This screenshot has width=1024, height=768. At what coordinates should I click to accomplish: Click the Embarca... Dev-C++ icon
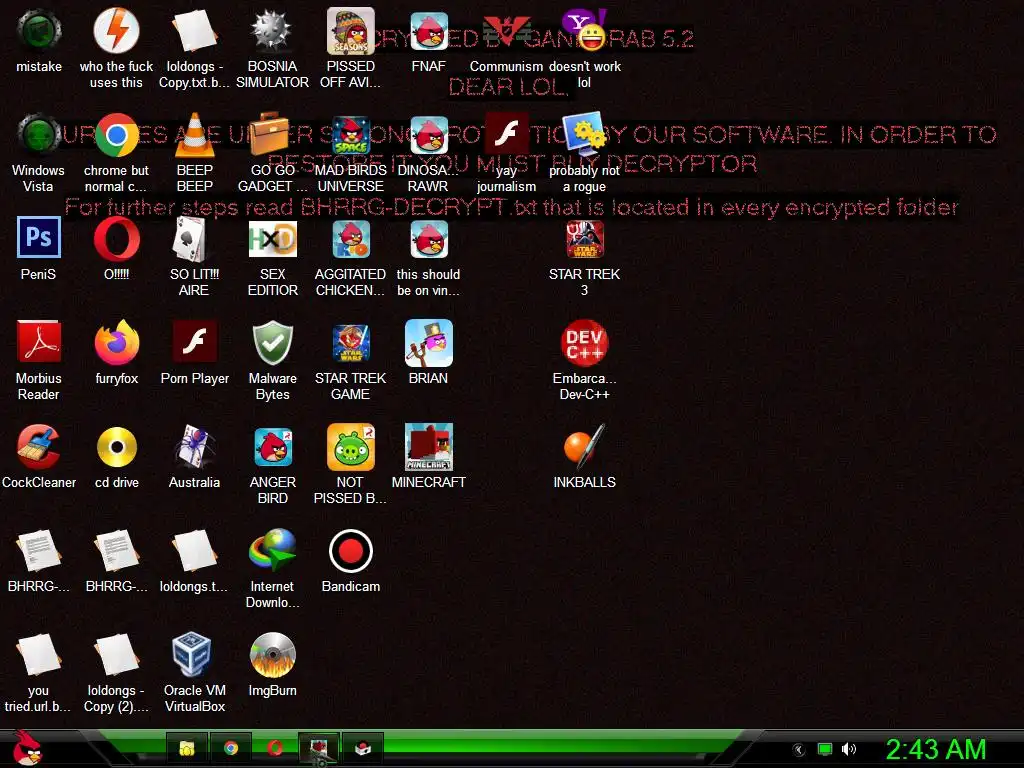[584, 343]
